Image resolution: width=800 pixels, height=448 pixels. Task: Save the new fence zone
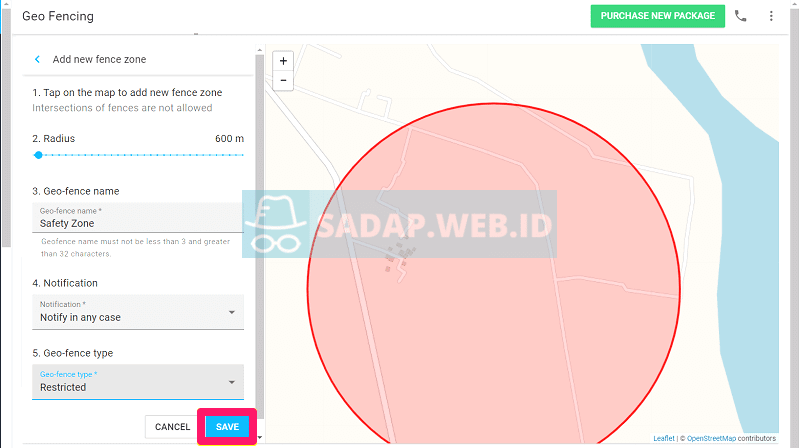(x=227, y=427)
